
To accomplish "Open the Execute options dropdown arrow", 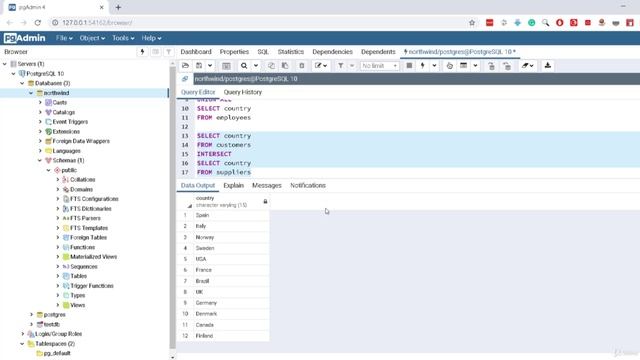I will pos(434,66).
